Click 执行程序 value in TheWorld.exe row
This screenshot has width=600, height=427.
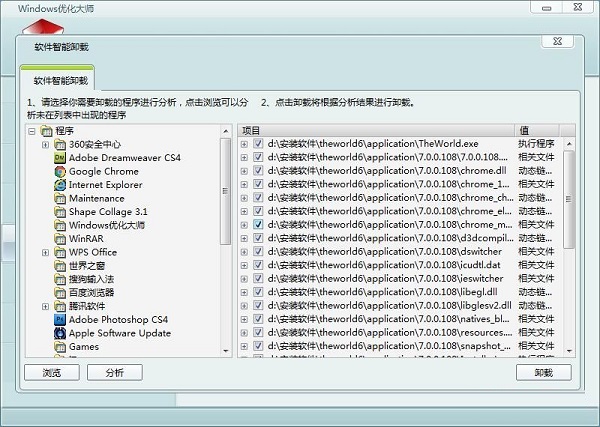tap(536, 144)
